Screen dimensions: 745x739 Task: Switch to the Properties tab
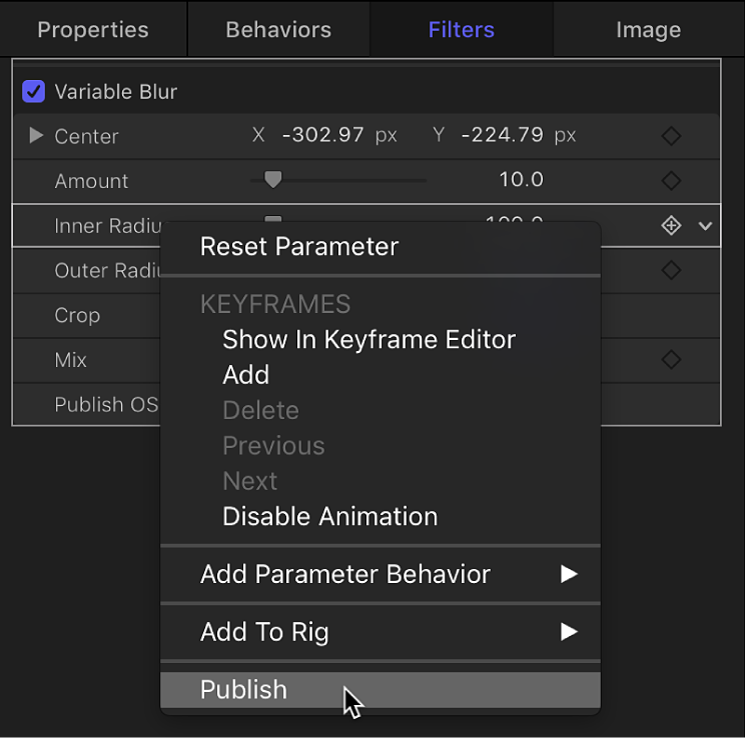(x=93, y=30)
